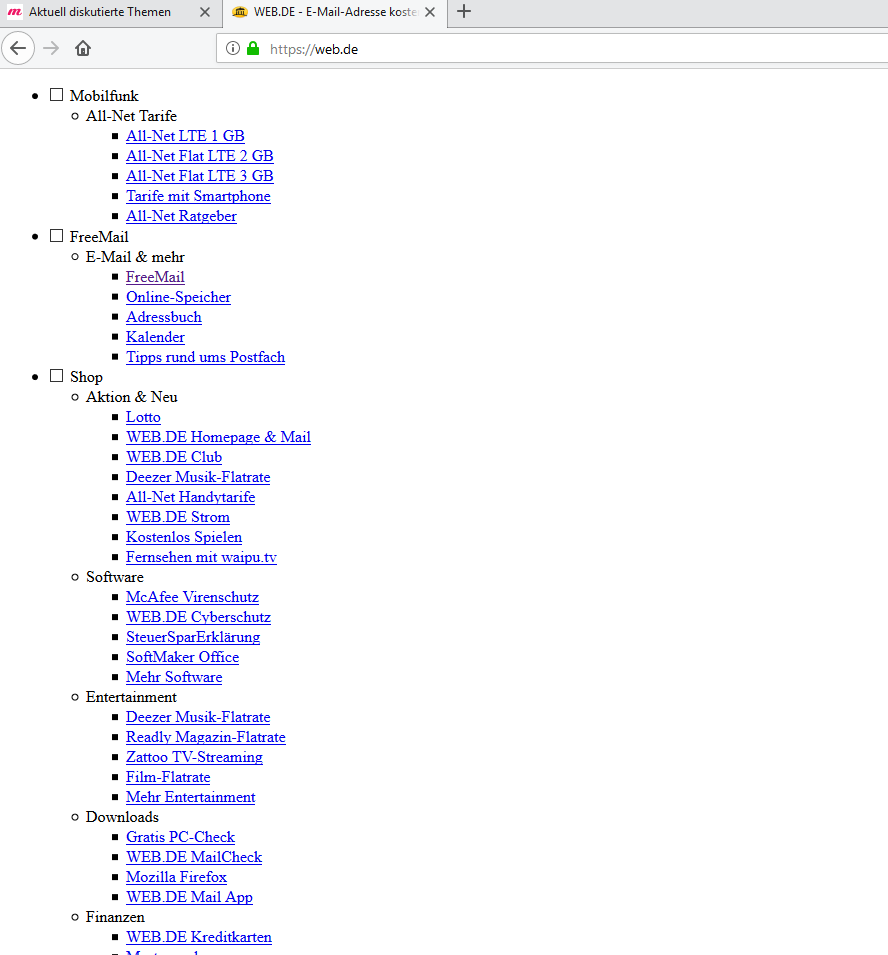
Task: Close the WEB.DE tab
Action: 430,12
